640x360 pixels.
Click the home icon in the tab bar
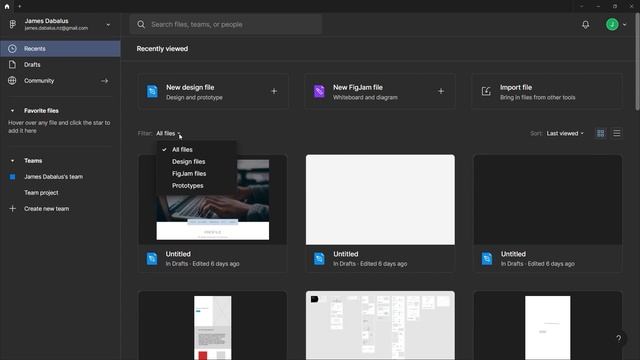(7, 6)
